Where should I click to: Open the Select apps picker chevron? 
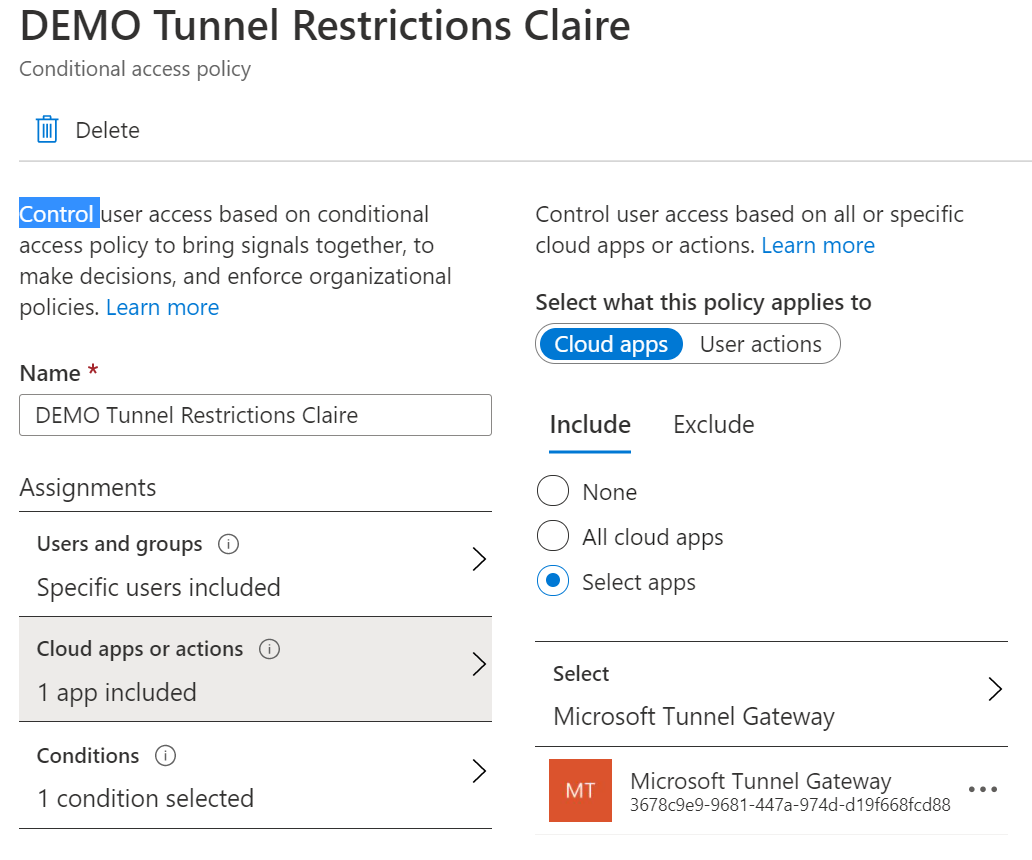995,689
